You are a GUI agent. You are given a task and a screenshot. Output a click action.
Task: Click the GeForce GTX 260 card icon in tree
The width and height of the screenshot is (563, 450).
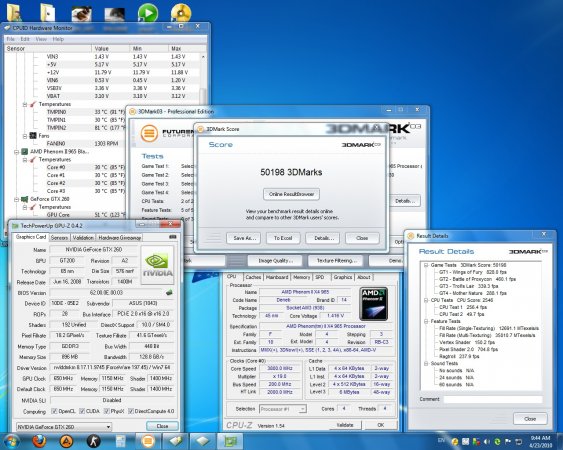click(24, 199)
